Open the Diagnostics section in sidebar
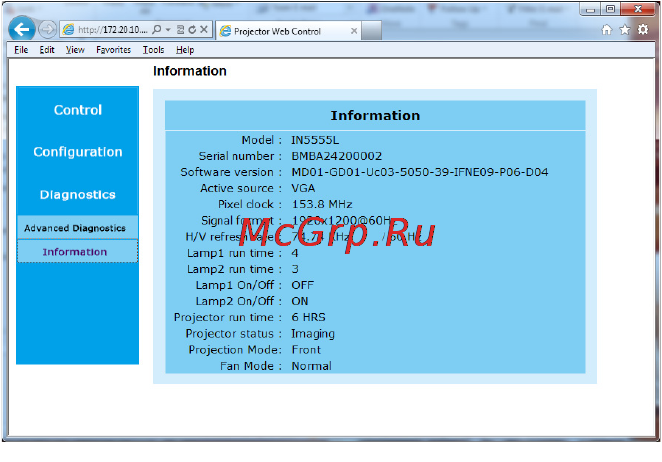 pyautogui.click(x=78, y=195)
